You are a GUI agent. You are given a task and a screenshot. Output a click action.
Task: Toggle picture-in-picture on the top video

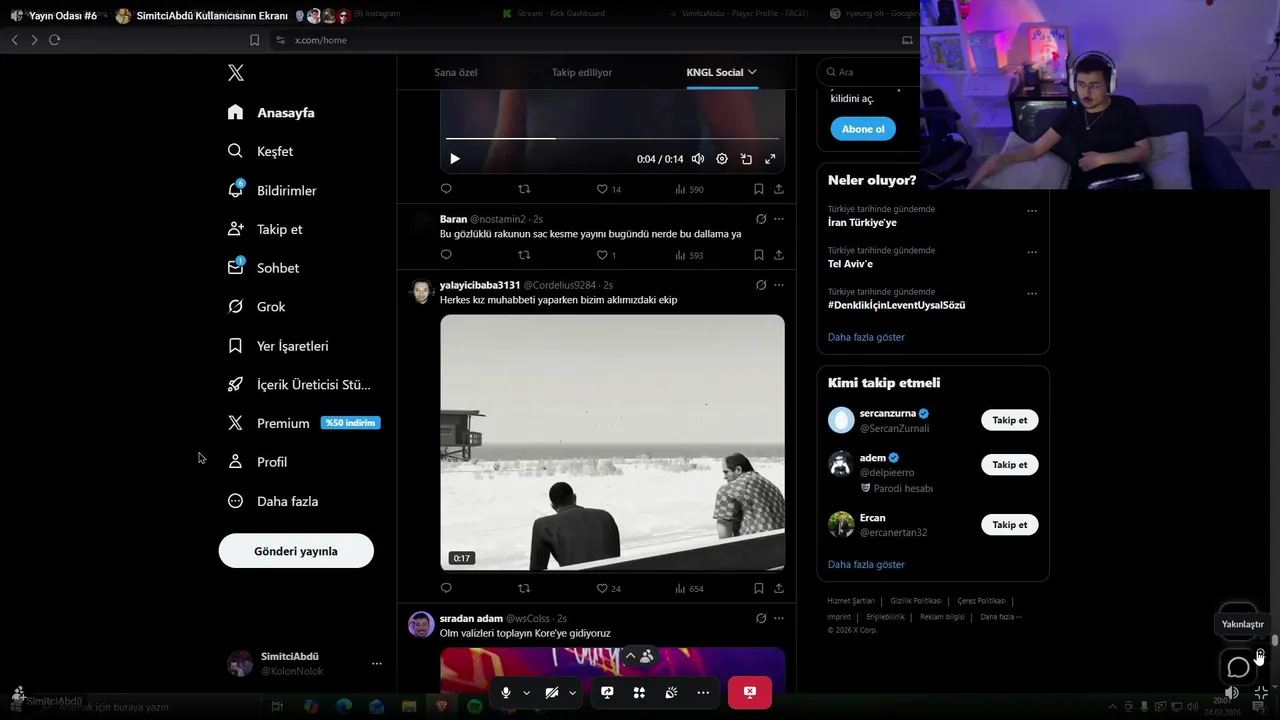tap(746, 159)
